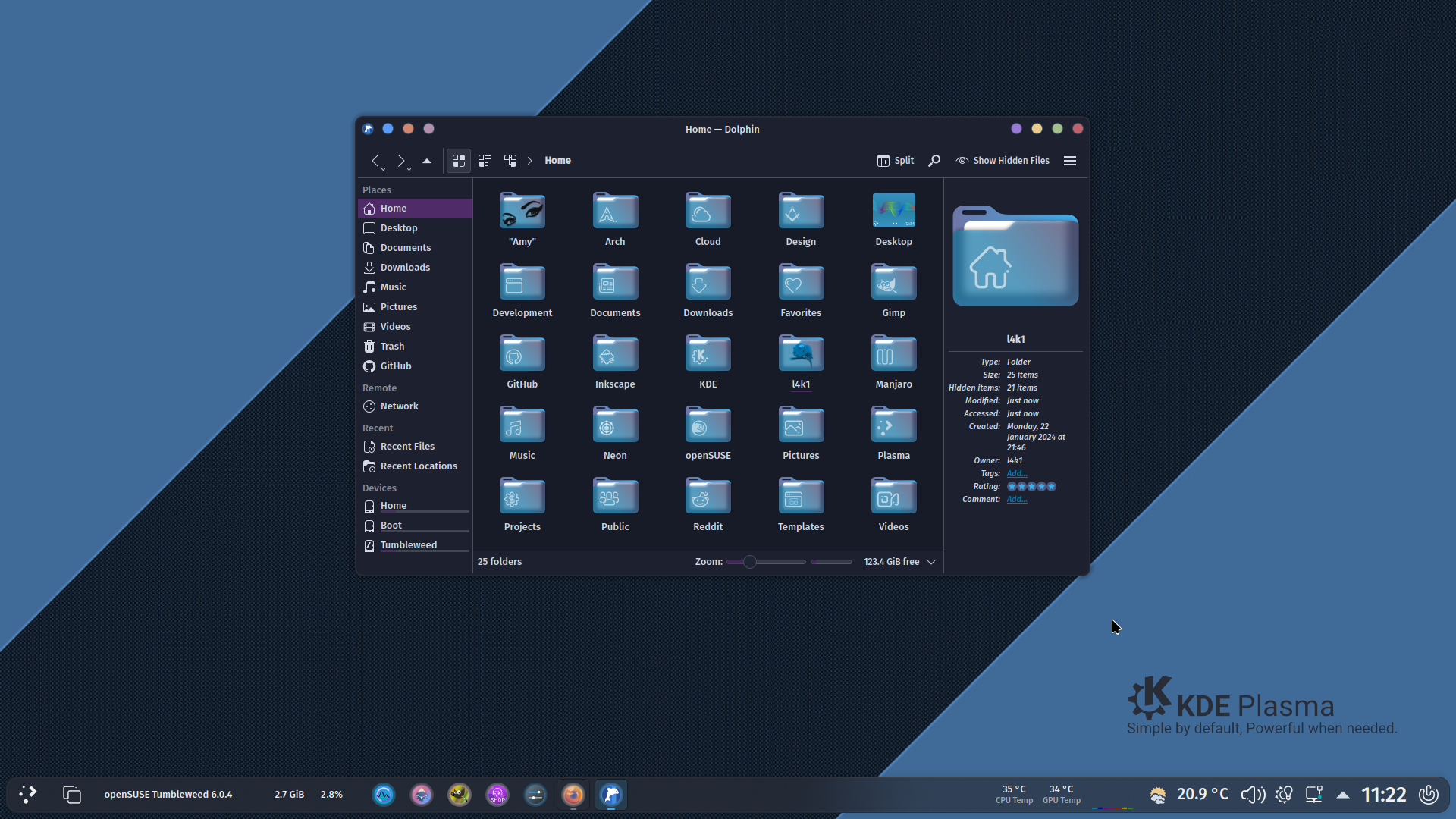Viewport: 1456px width, 819px height.
Task: Open the Development folder icon
Action: pyautogui.click(x=522, y=283)
